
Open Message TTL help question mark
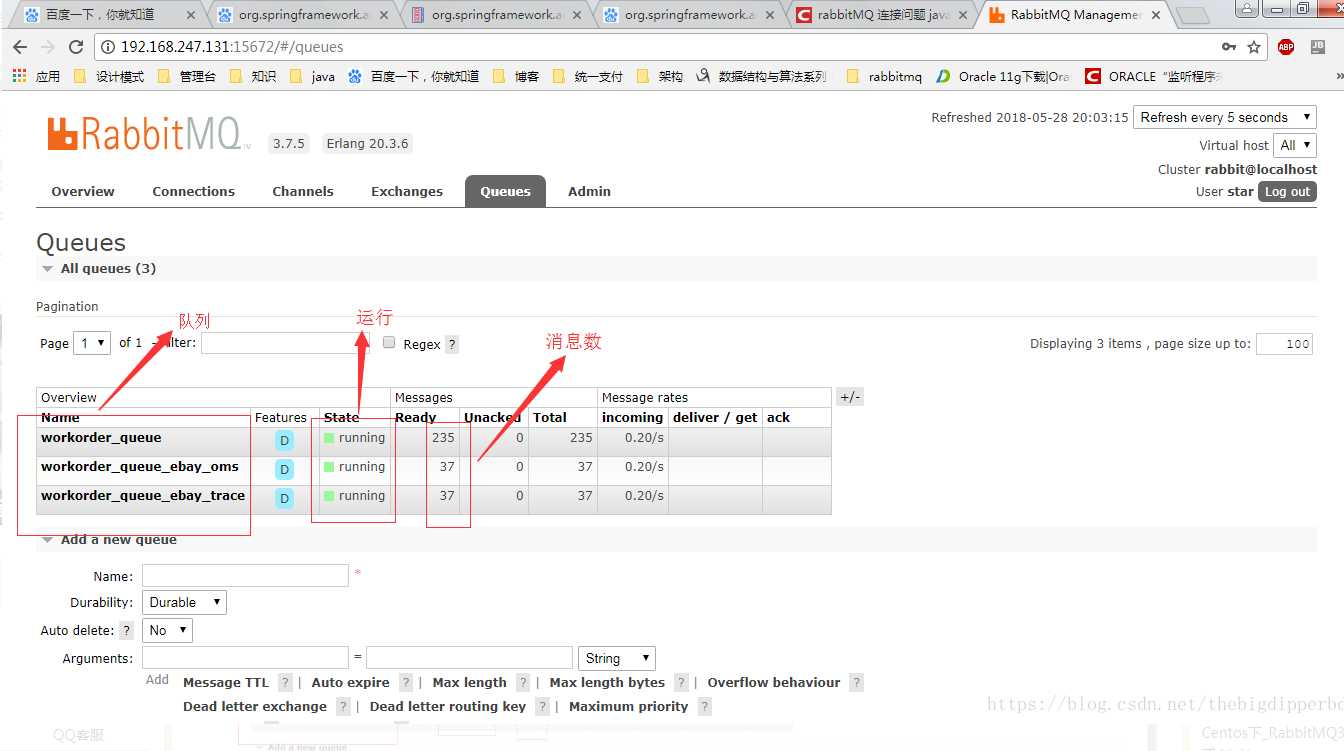(285, 683)
